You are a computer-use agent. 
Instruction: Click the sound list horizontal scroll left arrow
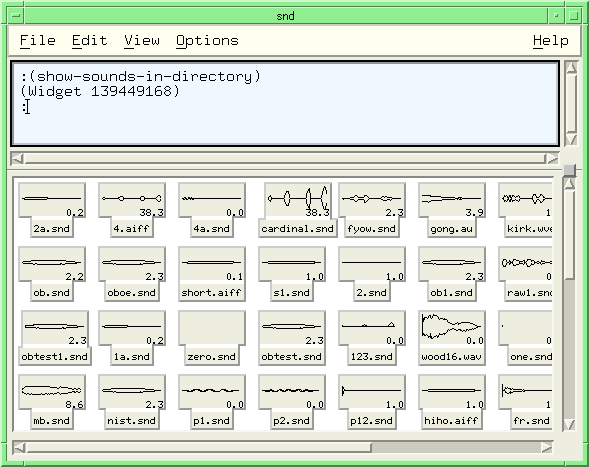(19, 447)
